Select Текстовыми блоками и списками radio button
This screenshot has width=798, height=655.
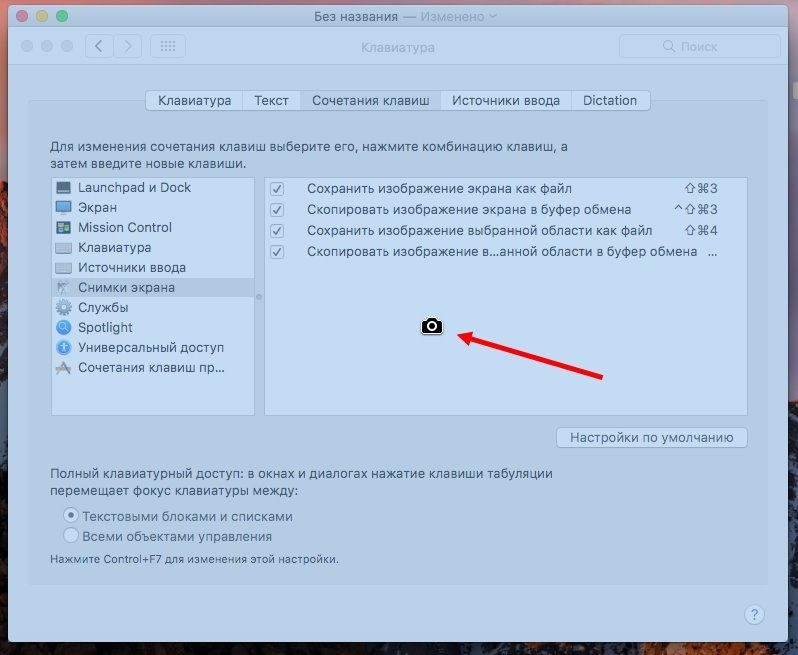tap(71, 516)
